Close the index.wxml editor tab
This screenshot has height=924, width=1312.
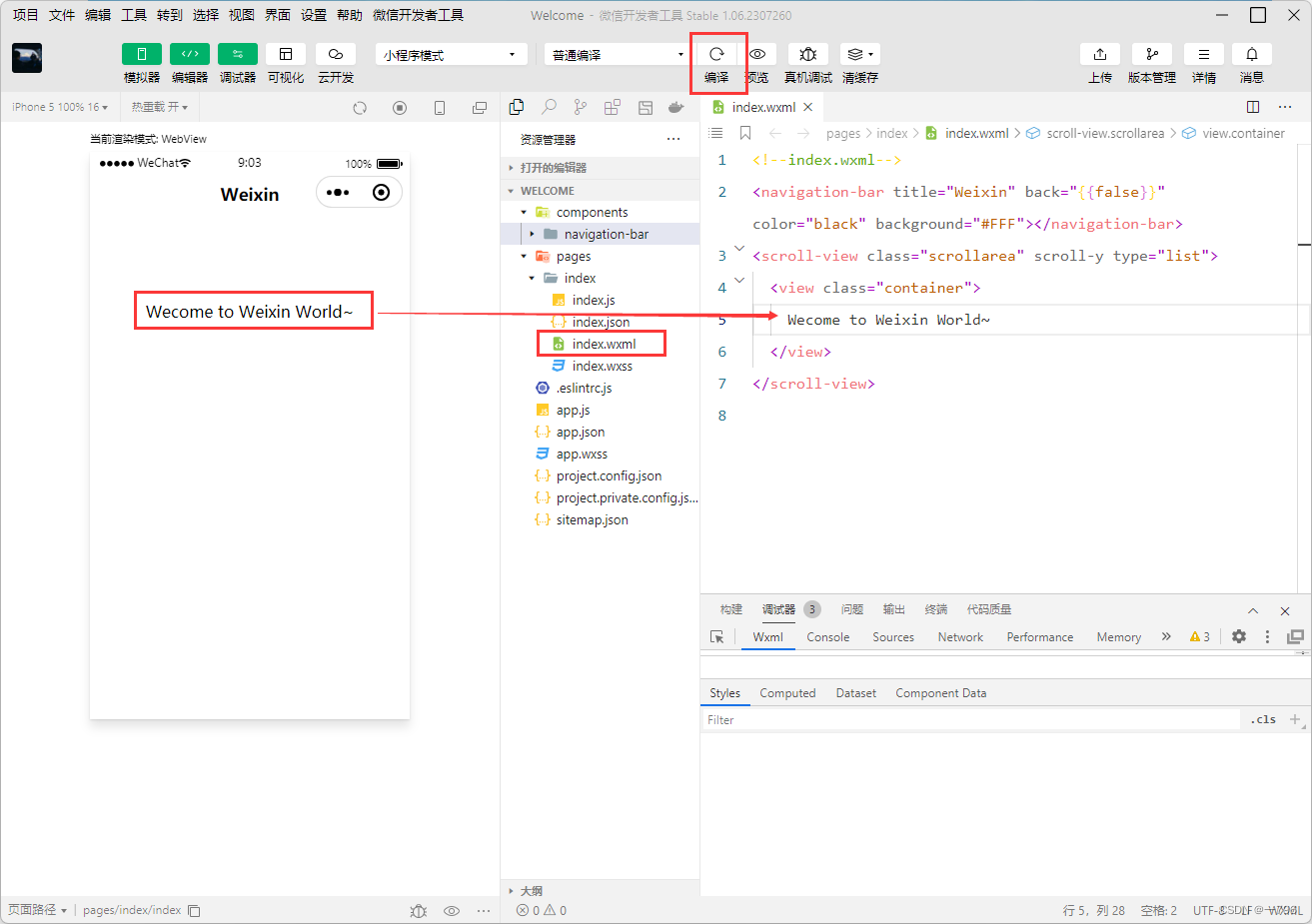point(808,107)
